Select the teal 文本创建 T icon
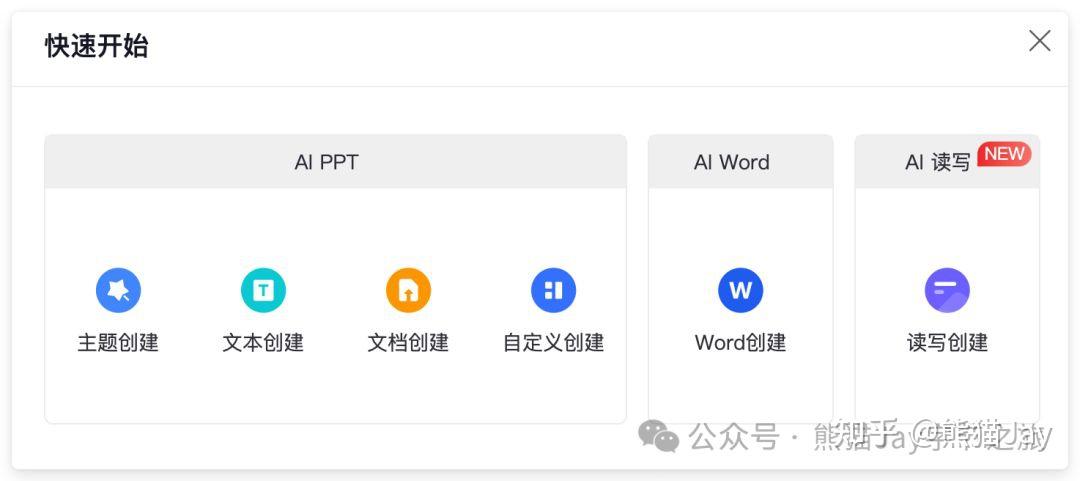This screenshot has height=481, width=1080. click(x=263, y=290)
